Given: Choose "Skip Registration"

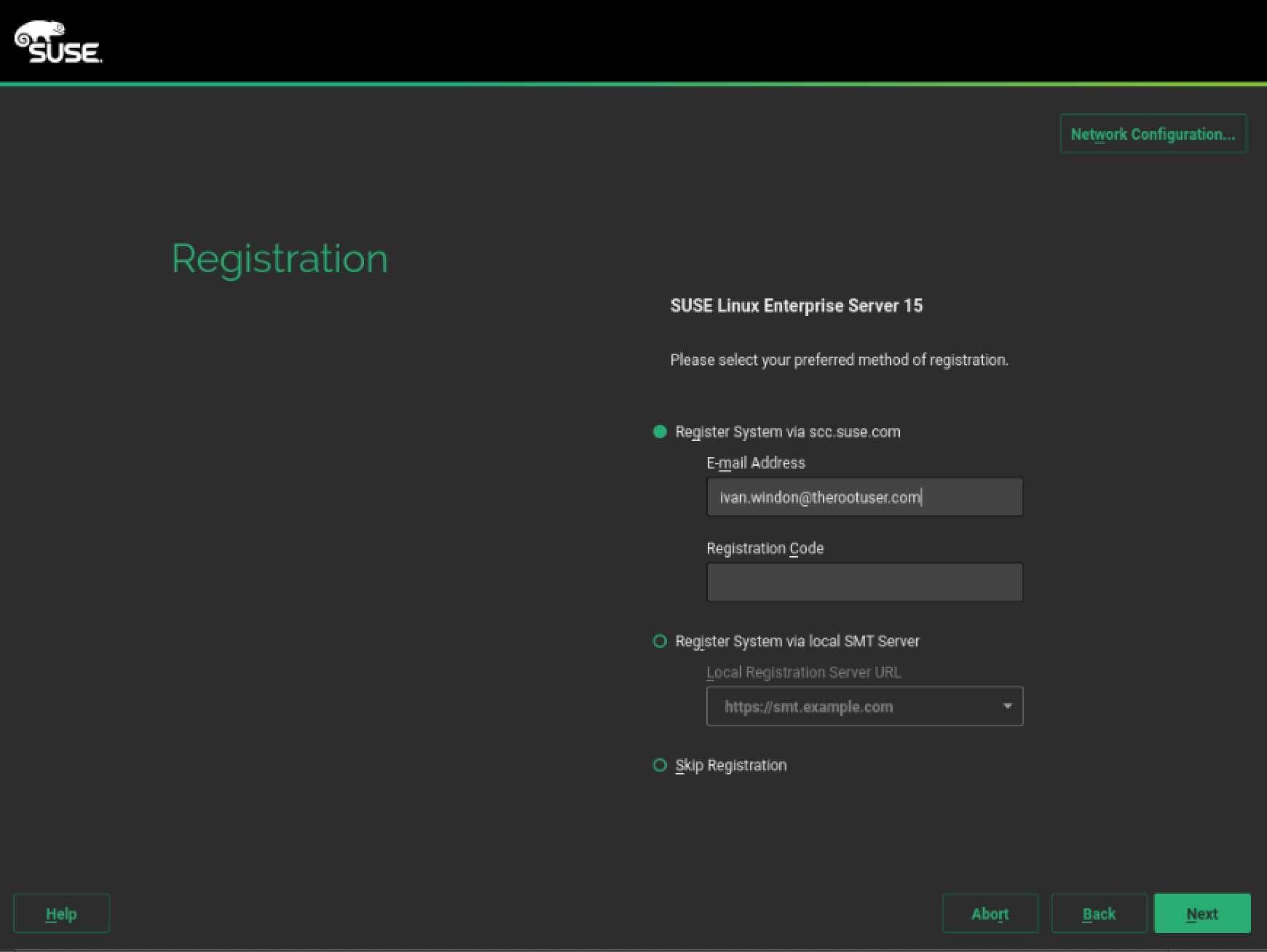Looking at the screenshot, I should [x=660, y=765].
